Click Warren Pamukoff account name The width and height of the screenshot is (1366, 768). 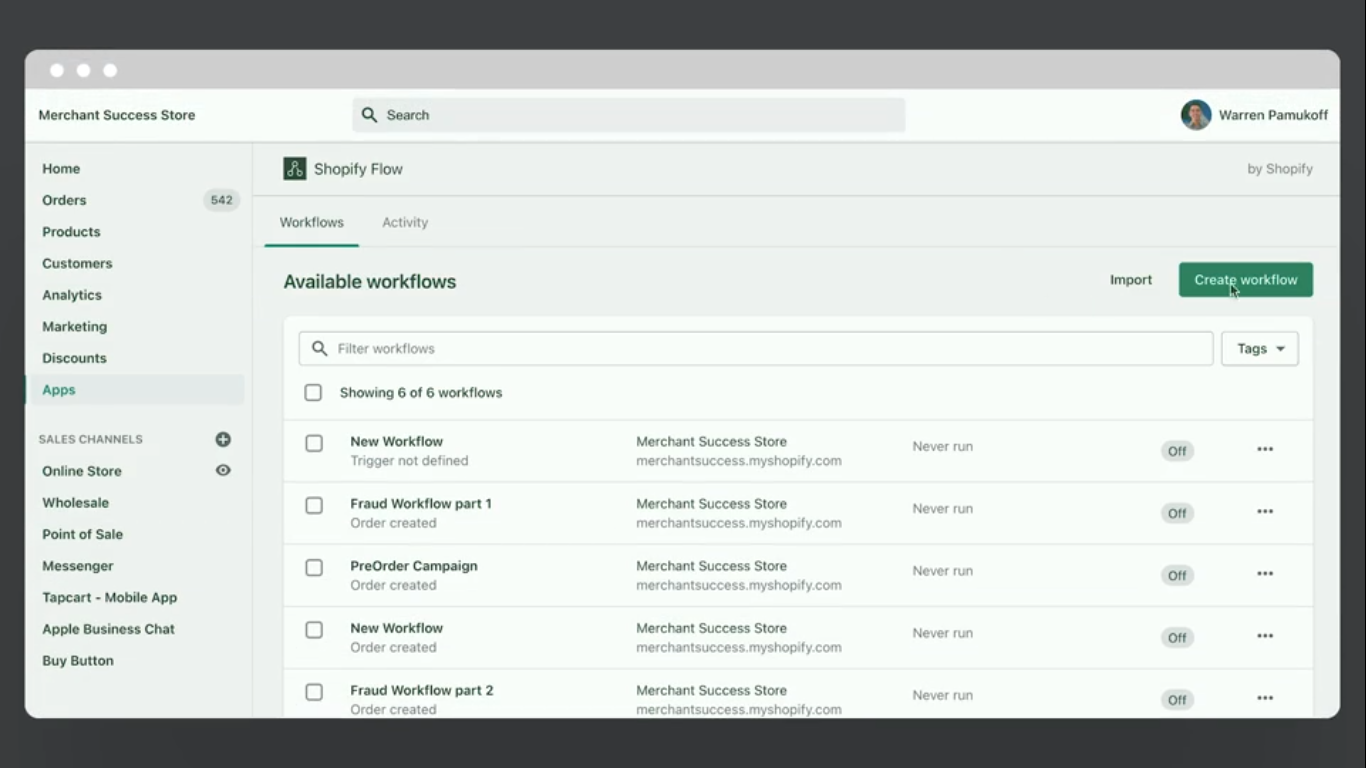(x=1273, y=115)
